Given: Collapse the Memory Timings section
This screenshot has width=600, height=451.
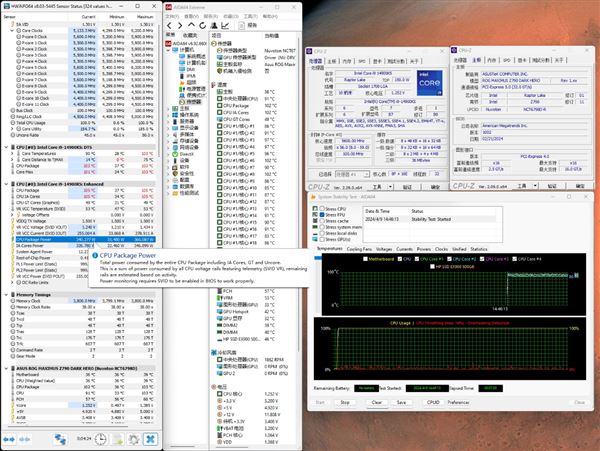Looking at the screenshot, I should 6,295.
